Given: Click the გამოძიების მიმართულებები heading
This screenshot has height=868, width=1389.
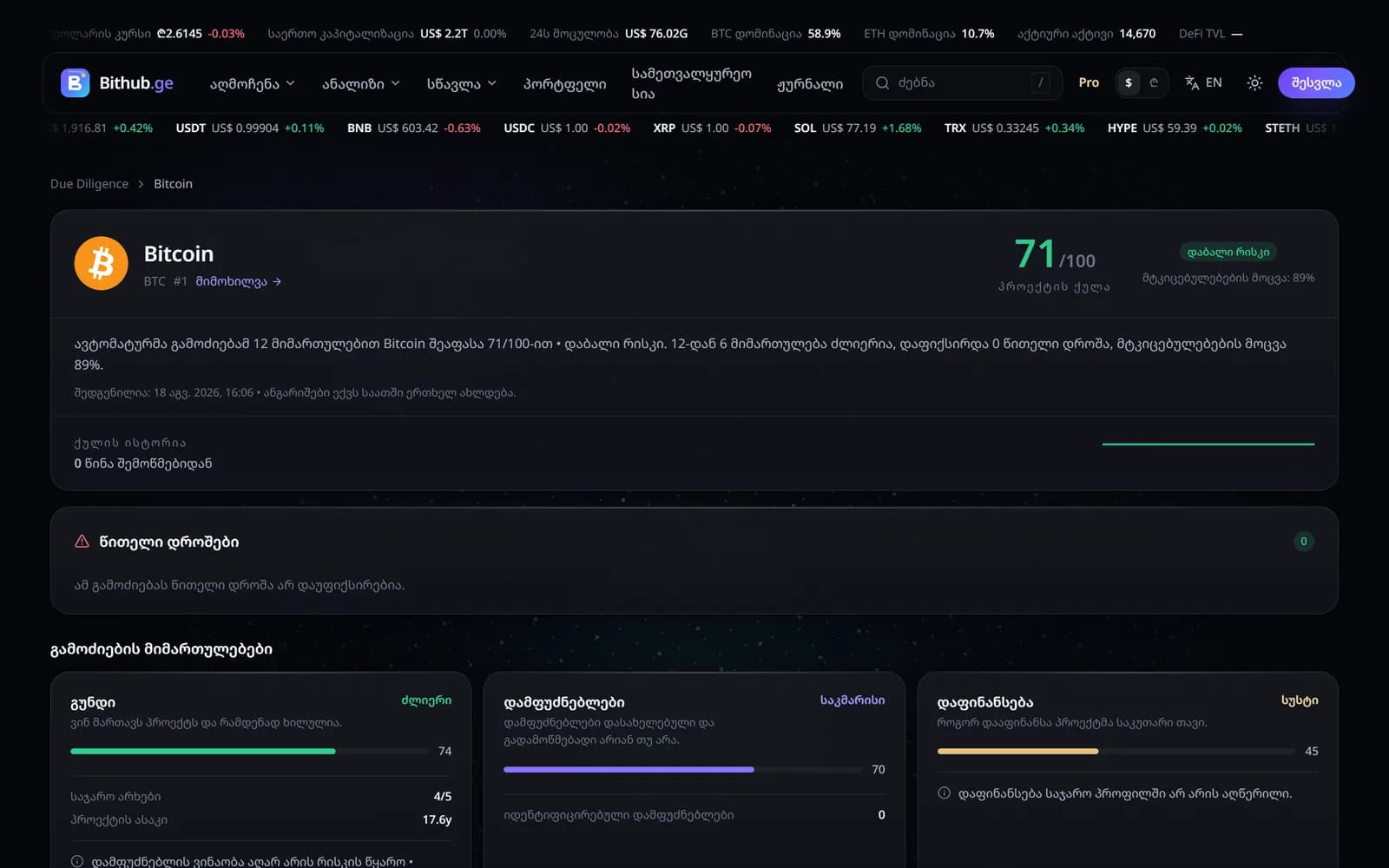Looking at the screenshot, I should pyautogui.click(x=161, y=649).
